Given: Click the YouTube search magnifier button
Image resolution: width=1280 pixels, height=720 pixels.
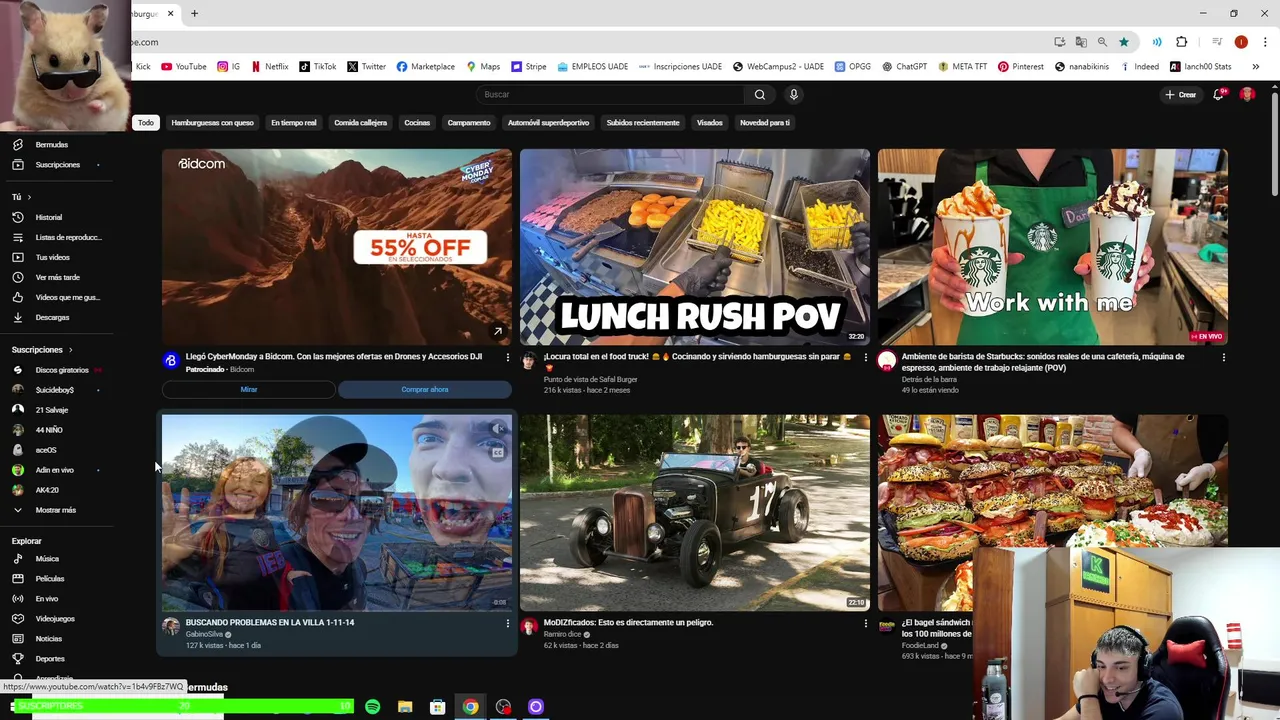Looking at the screenshot, I should 760,95.
